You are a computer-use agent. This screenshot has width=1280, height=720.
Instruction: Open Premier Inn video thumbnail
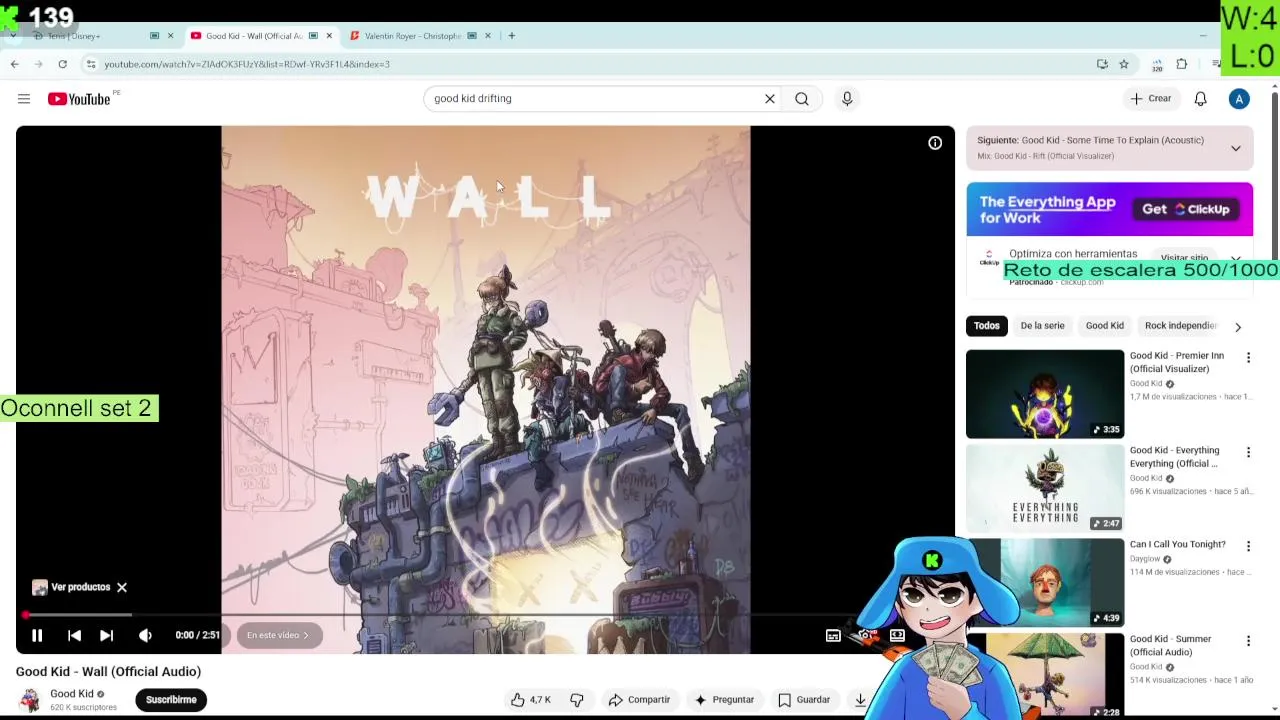(1045, 394)
